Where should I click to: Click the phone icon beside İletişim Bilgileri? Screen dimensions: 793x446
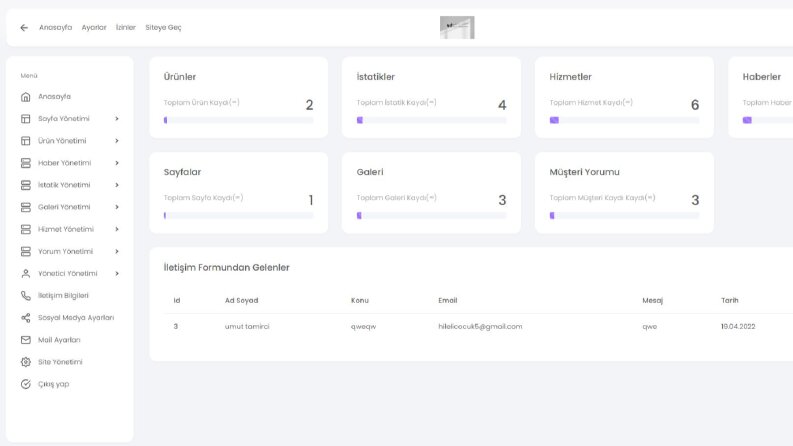(x=26, y=296)
